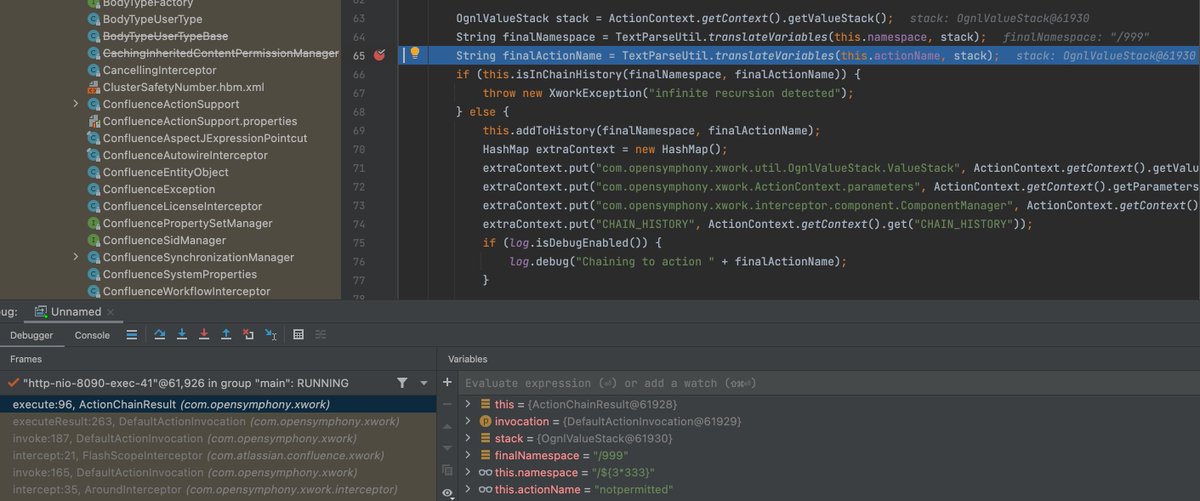Select the running http-nio-8090-exec-41 thread
The height and width of the screenshot is (501, 1200).
click(185, 383)
